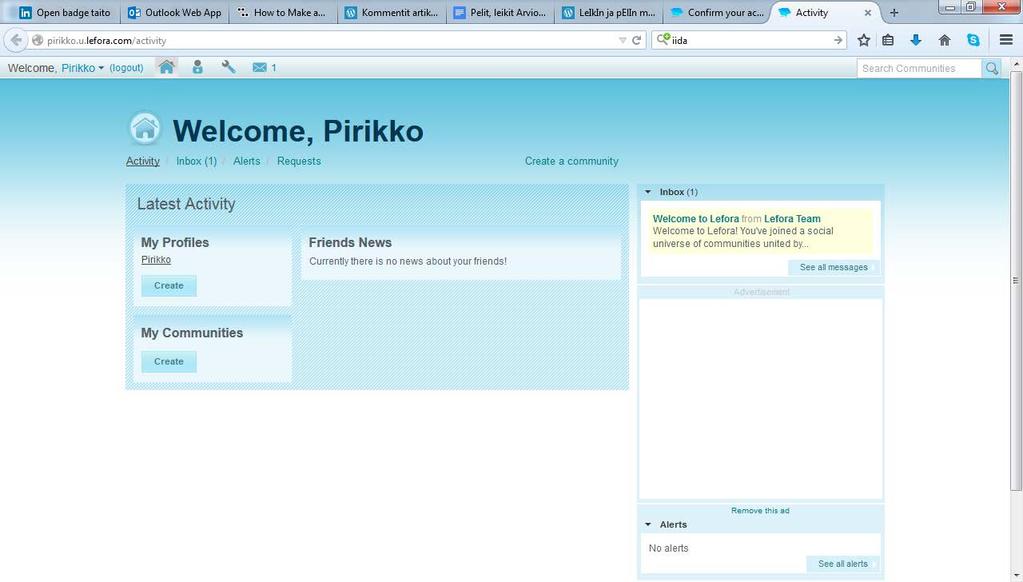Submit browser search with arrow icon
The height and width of the screenshot is (582, 1023).
click(x=838, y=40)
